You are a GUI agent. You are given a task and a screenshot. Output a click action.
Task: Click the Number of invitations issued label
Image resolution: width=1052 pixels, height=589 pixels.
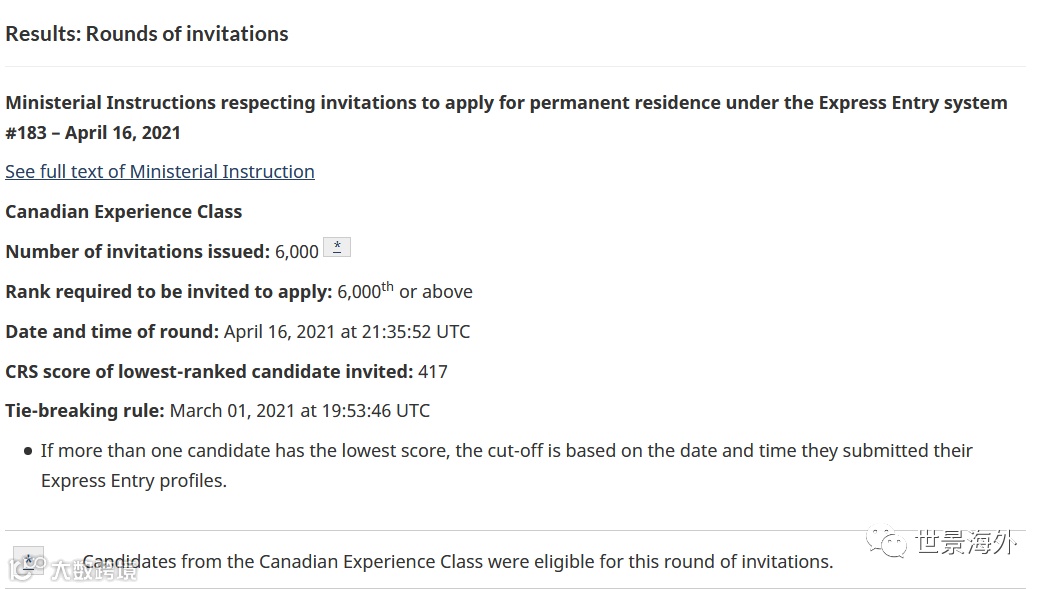[x=137, y=252]
